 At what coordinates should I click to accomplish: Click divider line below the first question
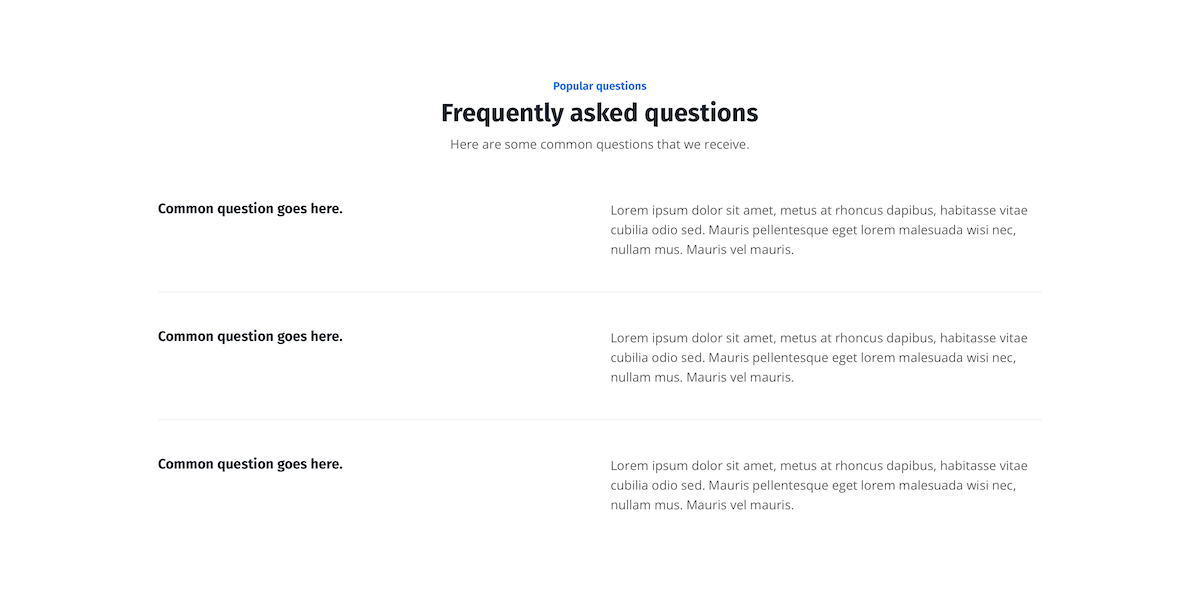(x=599, y=292)
